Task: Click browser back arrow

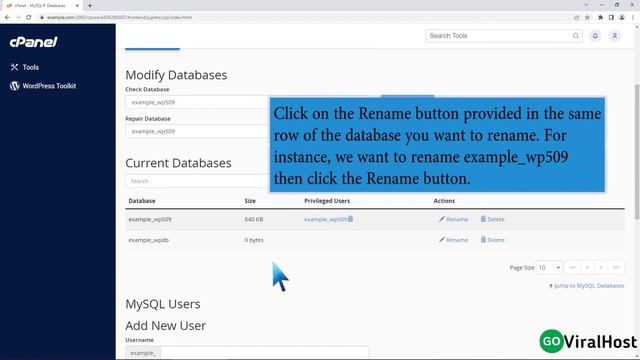Action: pos(7,18)
